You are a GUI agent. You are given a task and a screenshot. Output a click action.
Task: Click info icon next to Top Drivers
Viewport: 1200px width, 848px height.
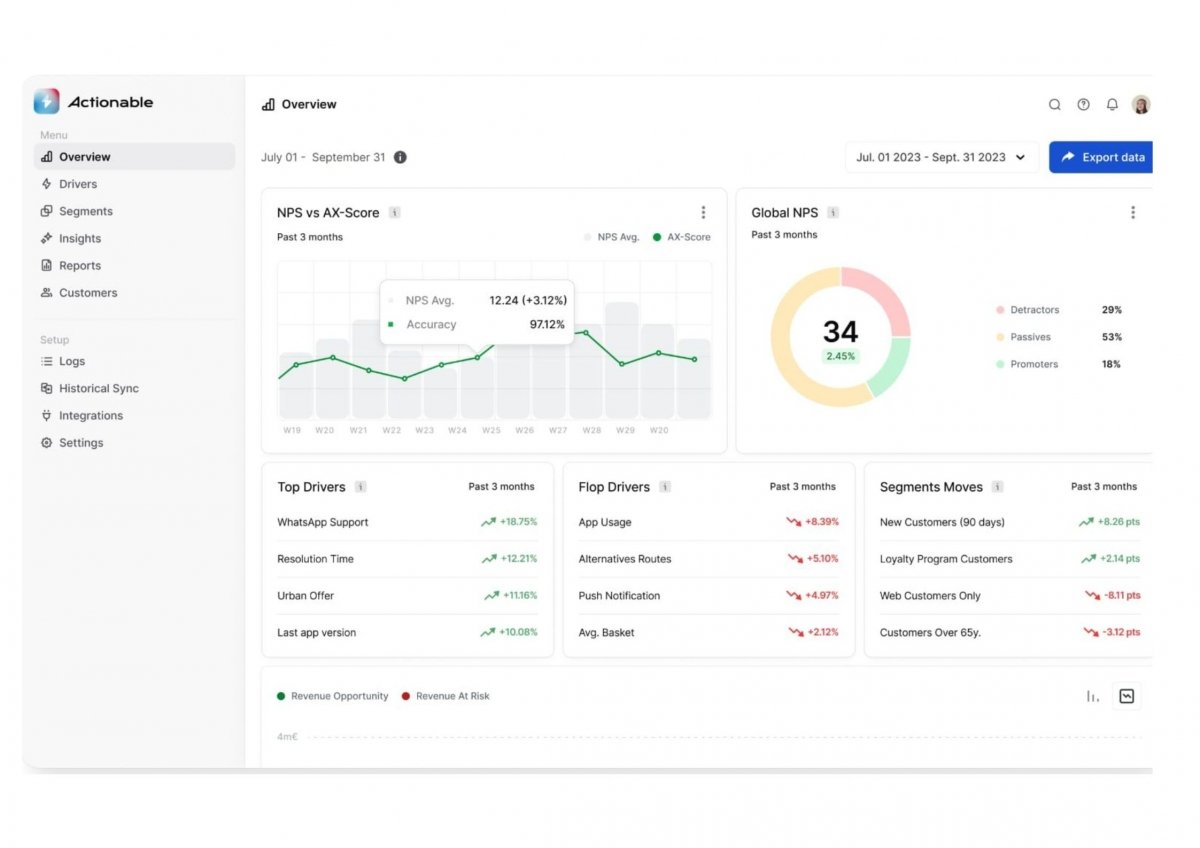point(361,487)
